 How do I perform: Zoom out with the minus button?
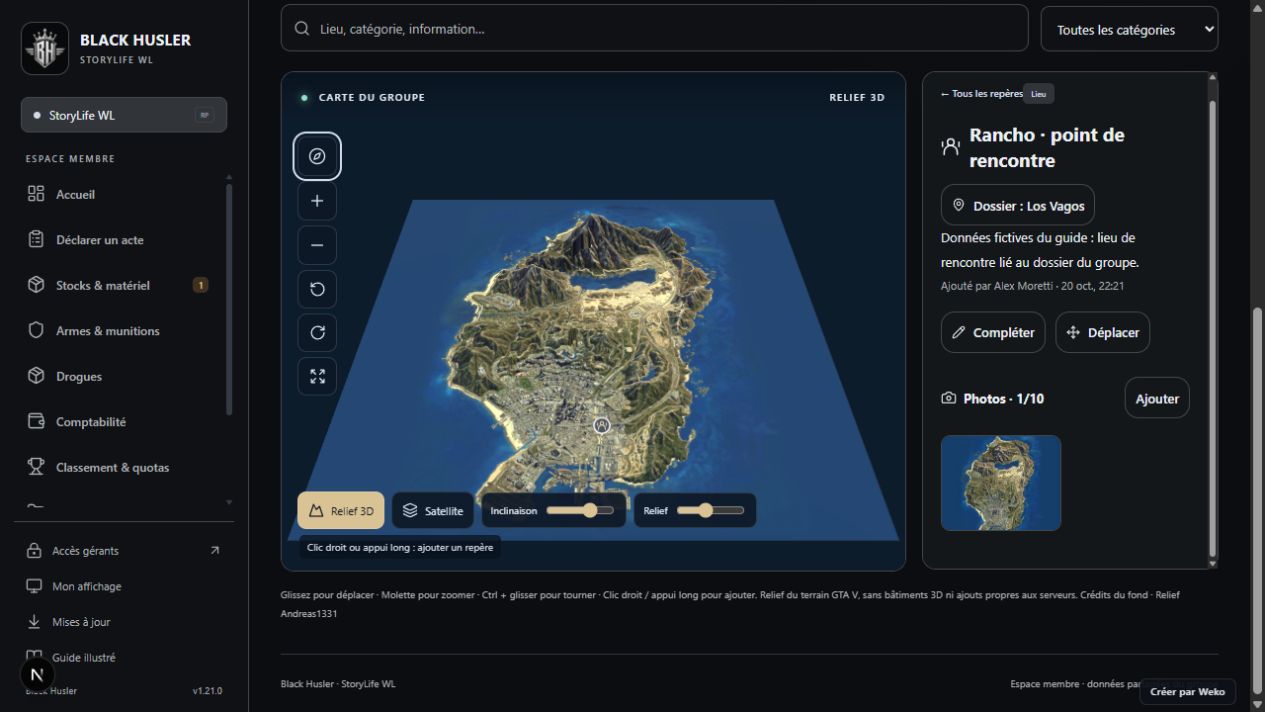pos(317,245)
